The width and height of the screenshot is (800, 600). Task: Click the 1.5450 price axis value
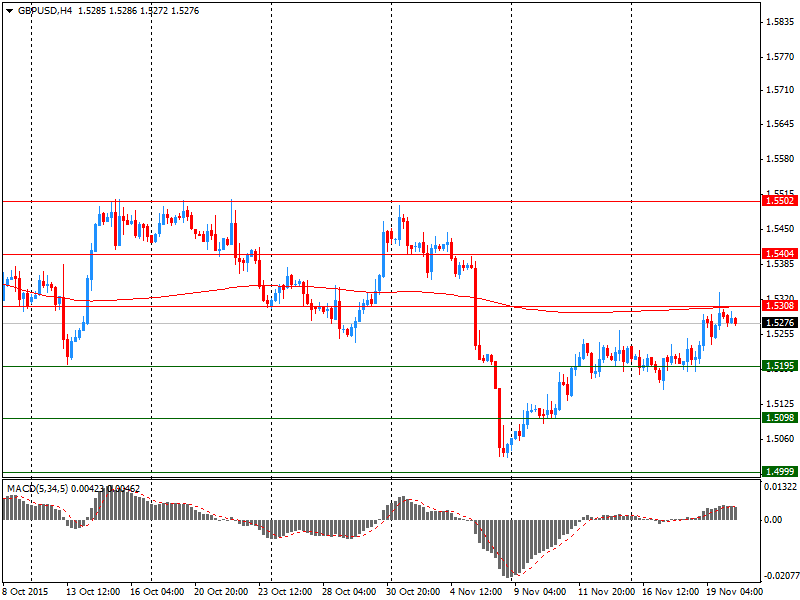(780, 229)
